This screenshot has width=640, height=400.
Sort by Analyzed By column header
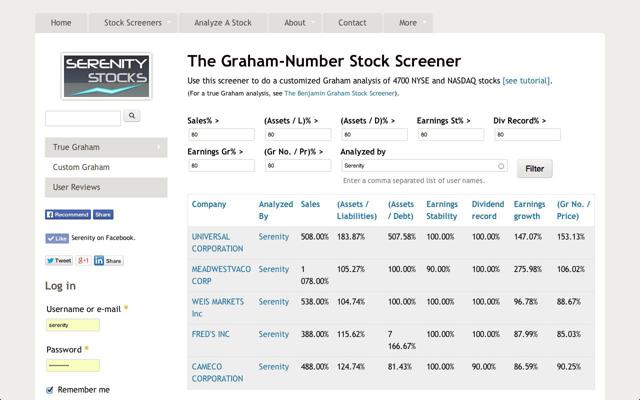(x=276, y=210)
